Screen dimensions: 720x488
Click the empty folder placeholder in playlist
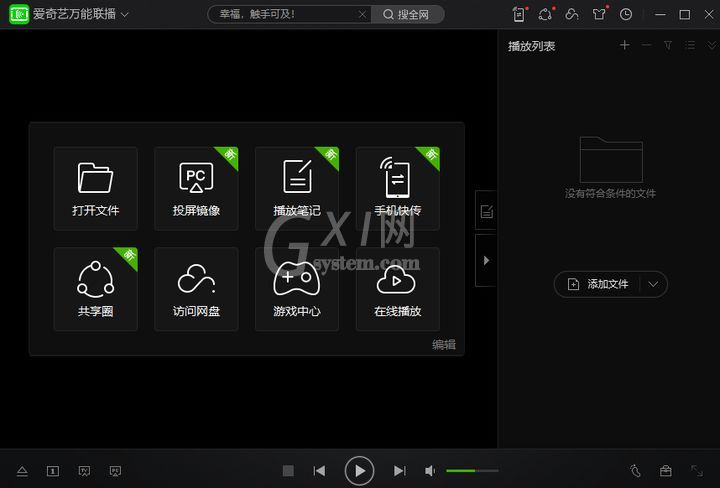(611, 160)
